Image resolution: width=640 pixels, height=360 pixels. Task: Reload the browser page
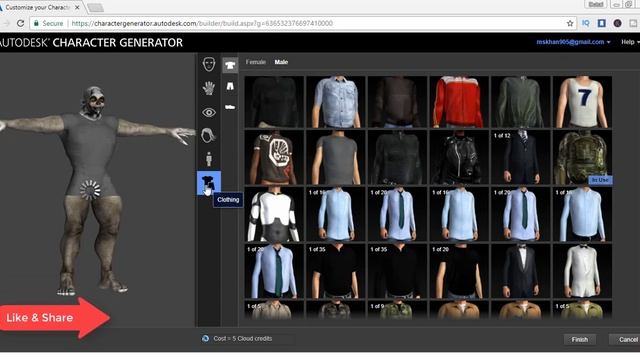[x=20, y=23]
